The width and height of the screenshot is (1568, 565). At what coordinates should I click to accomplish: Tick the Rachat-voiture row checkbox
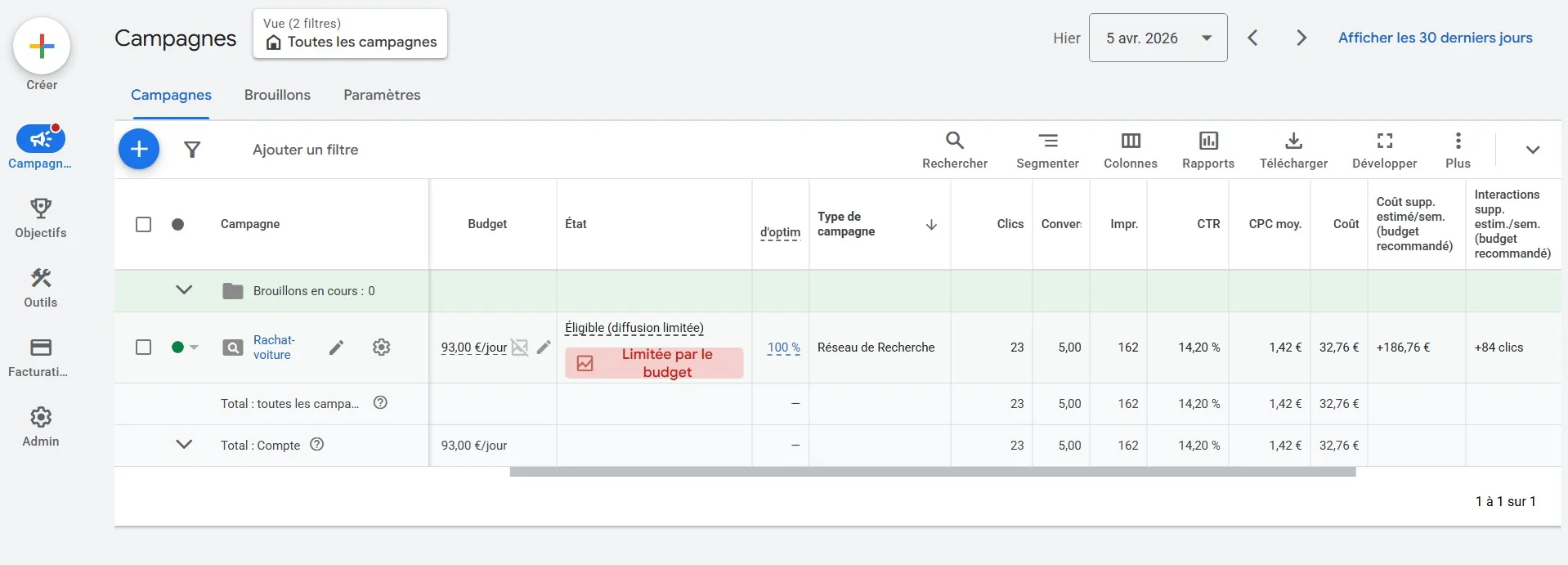click(143, 348)
